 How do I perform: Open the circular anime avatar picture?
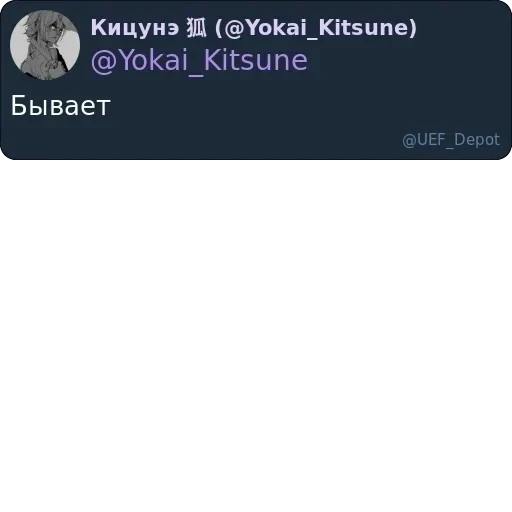(45, 45)
